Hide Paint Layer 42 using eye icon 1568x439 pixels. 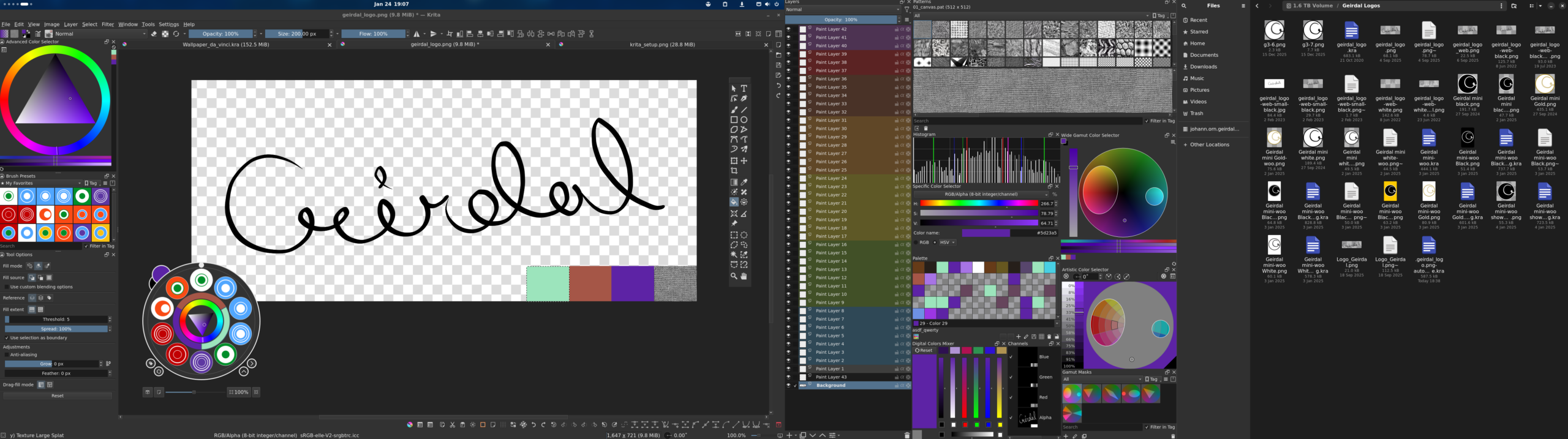pos(788,29)
